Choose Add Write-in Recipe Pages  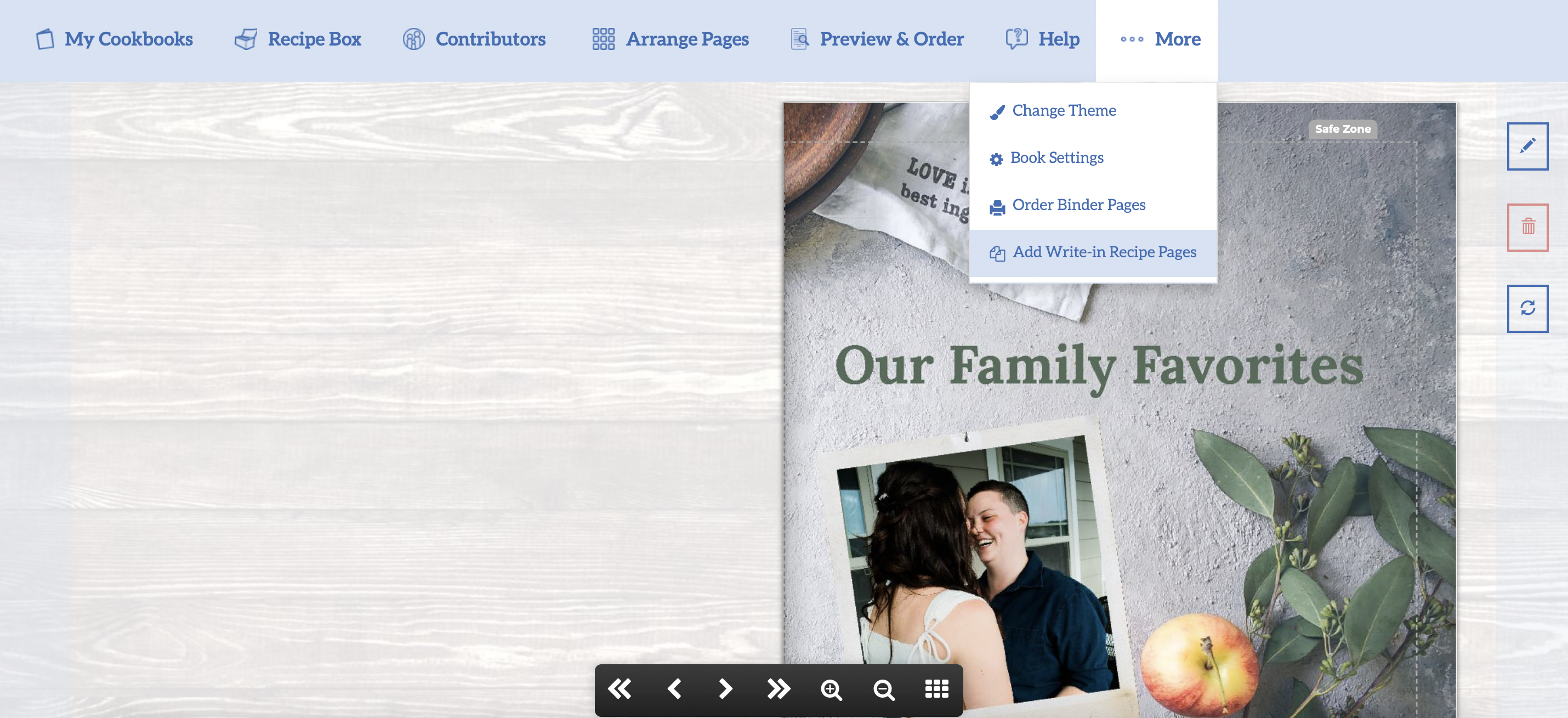(1093, 252)
